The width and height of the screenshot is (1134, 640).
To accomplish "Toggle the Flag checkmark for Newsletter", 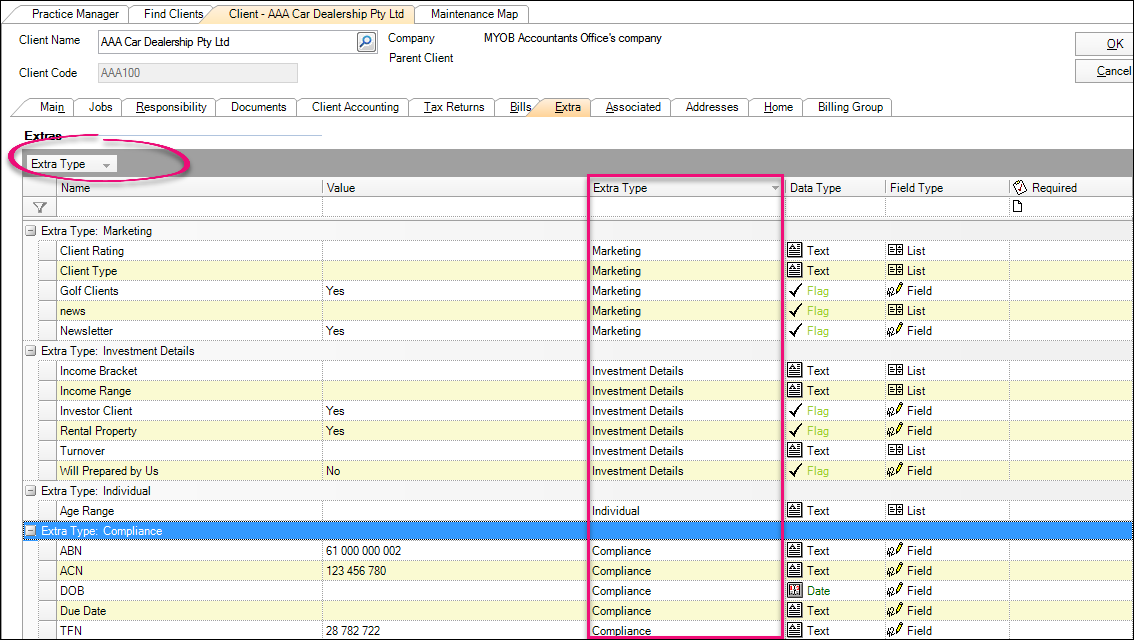I will tap(796, 331).
